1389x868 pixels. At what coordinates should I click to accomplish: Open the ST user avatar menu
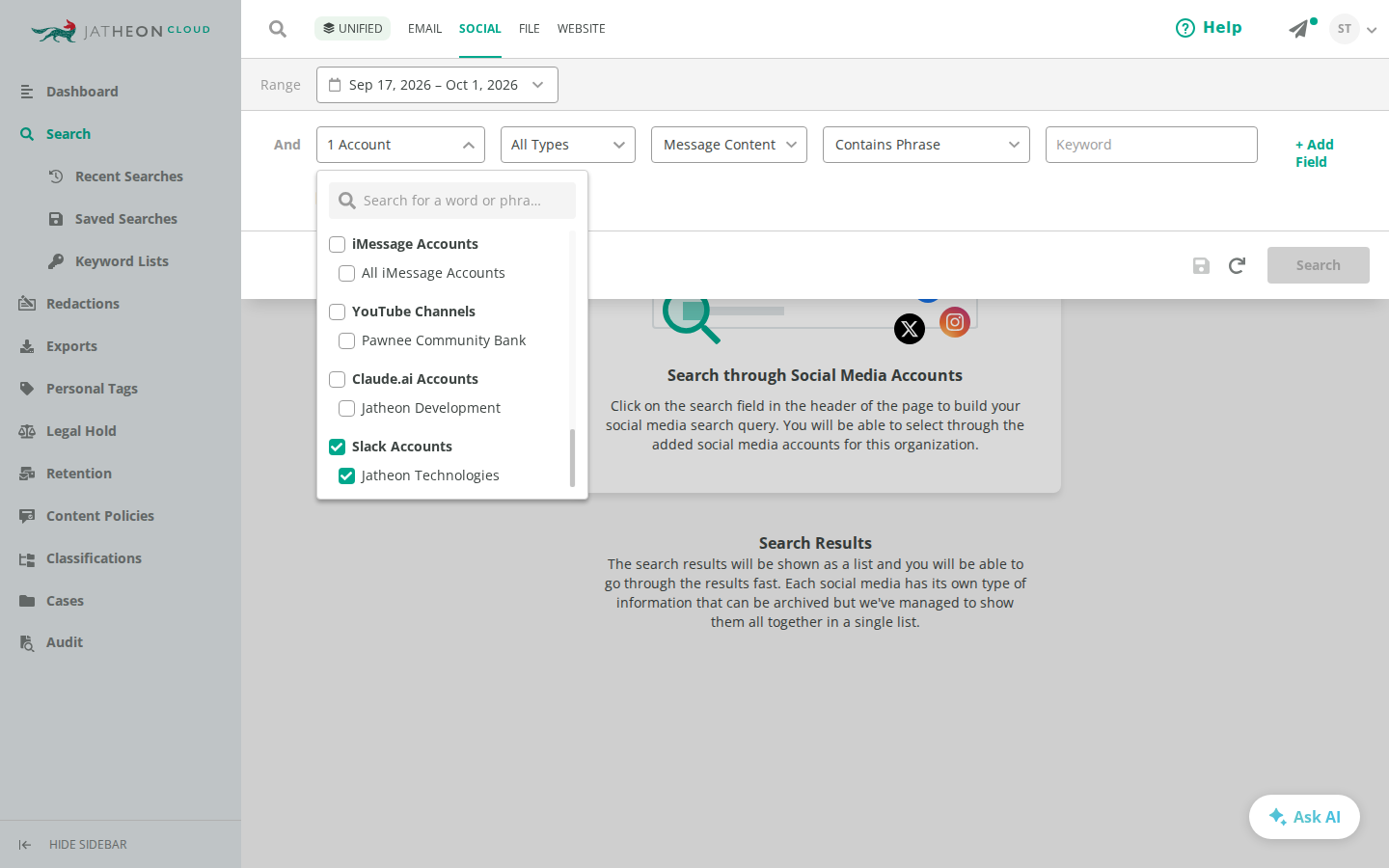point(1345,29)
